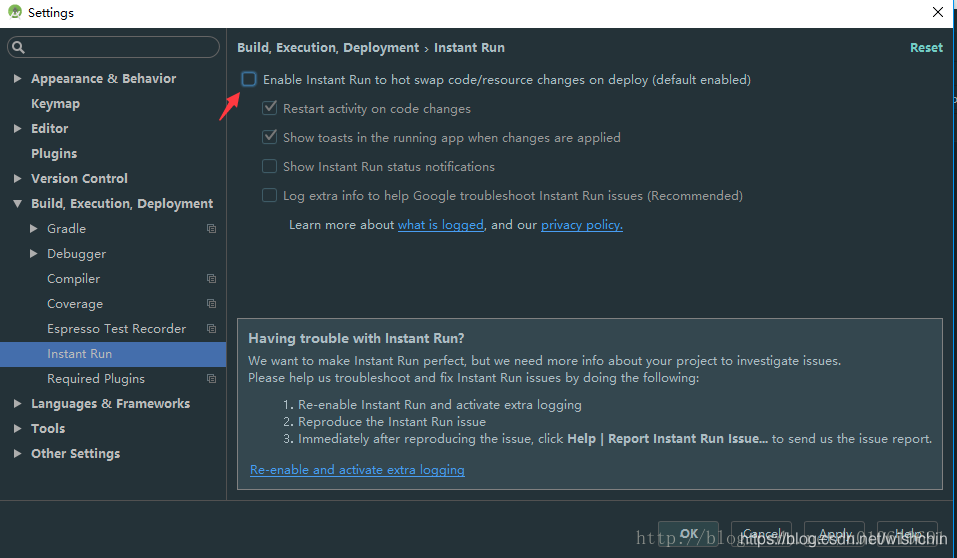Check Log extra info for Google troubleshooting
The image size is (957, 558).
tap(269, 195)
